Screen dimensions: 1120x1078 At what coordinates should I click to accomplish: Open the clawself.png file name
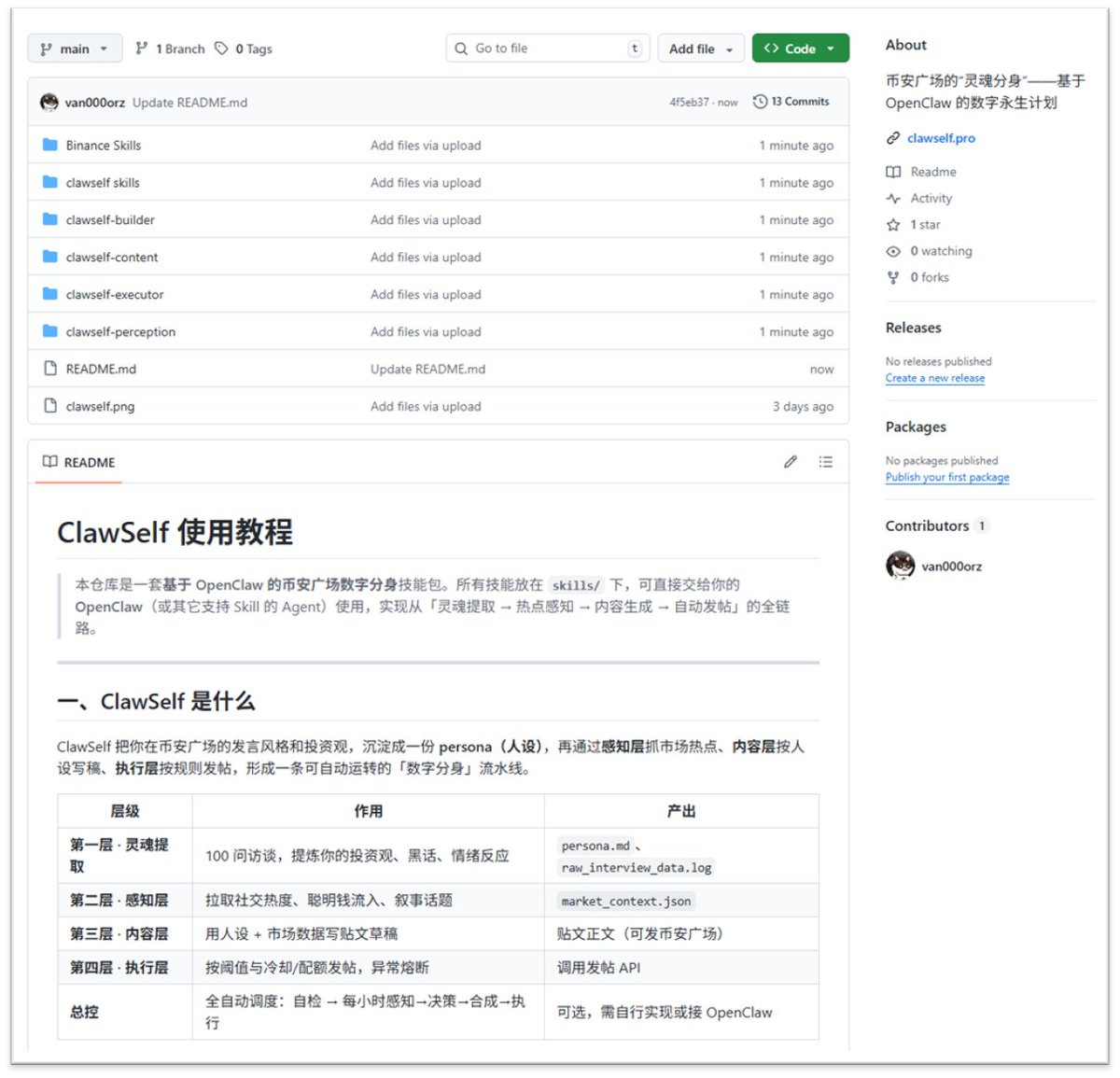pyautogui.click(x=100, y=406)
